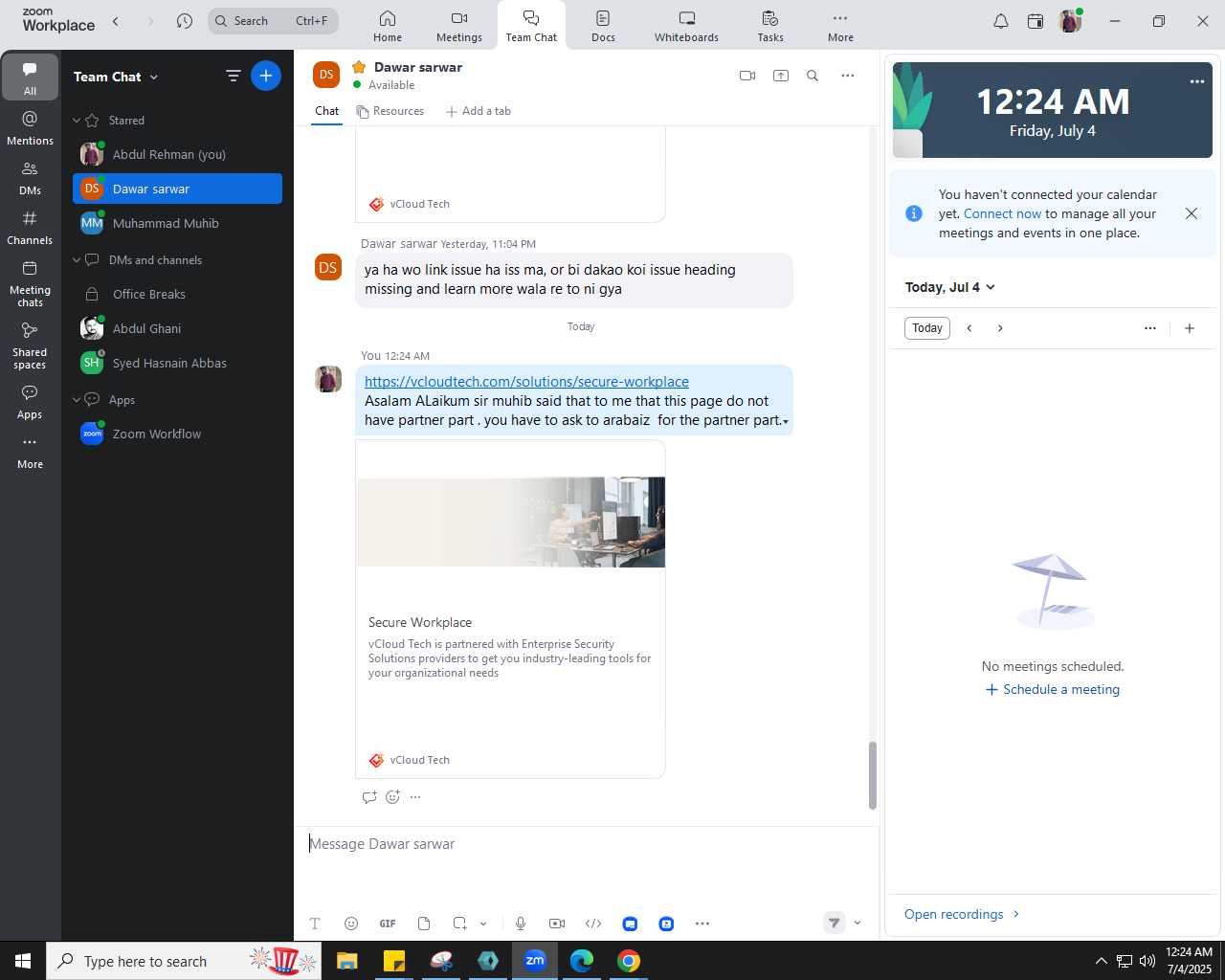Click the chat vertical scrollbar thumb
Image resolution: width=1225 pixels, height=980 pixels.
(x=872, y=775)
